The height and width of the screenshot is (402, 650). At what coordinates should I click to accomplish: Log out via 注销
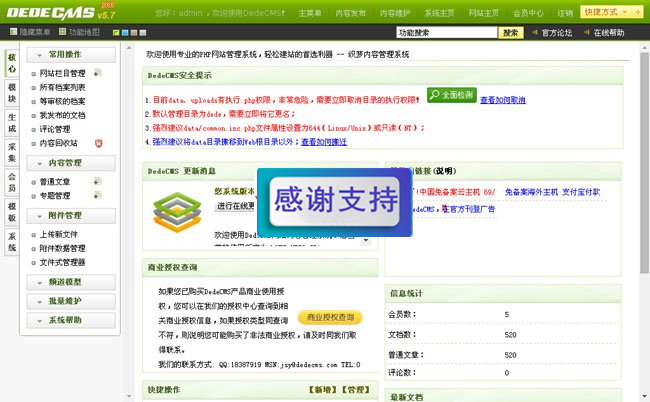(565, 13)
